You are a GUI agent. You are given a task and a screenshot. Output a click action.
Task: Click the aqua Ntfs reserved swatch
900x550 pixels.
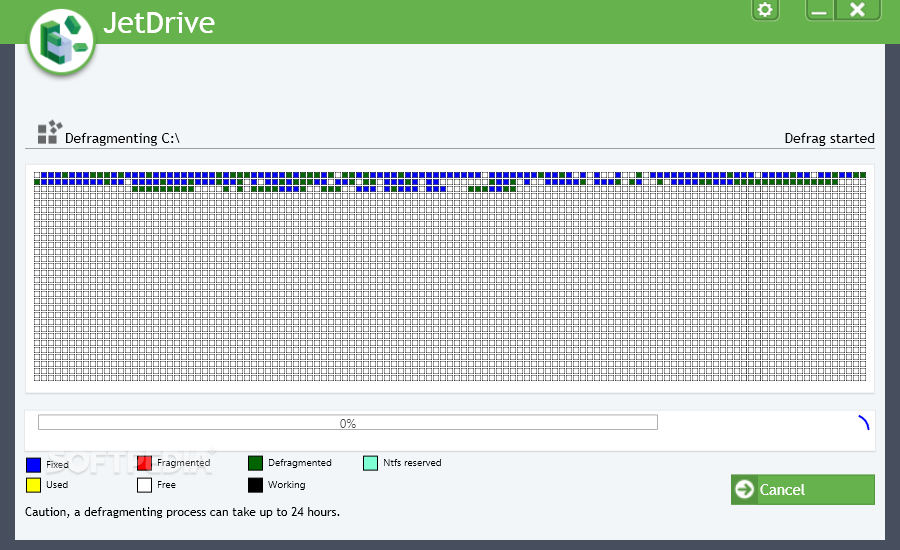[370, 463]
